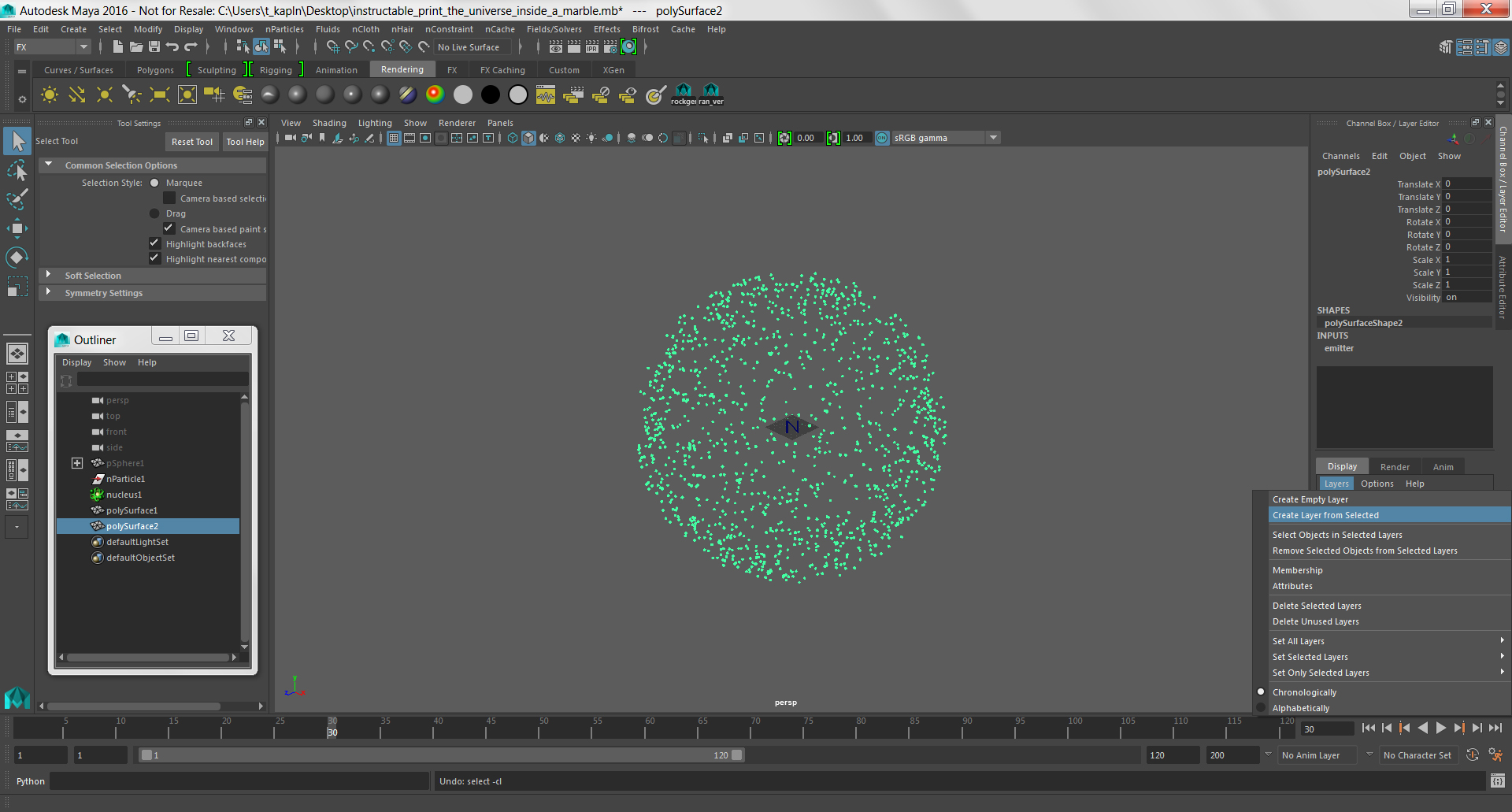
Task: Select the Rotate tool in toolbox
Action: click(x=17, y=258)
